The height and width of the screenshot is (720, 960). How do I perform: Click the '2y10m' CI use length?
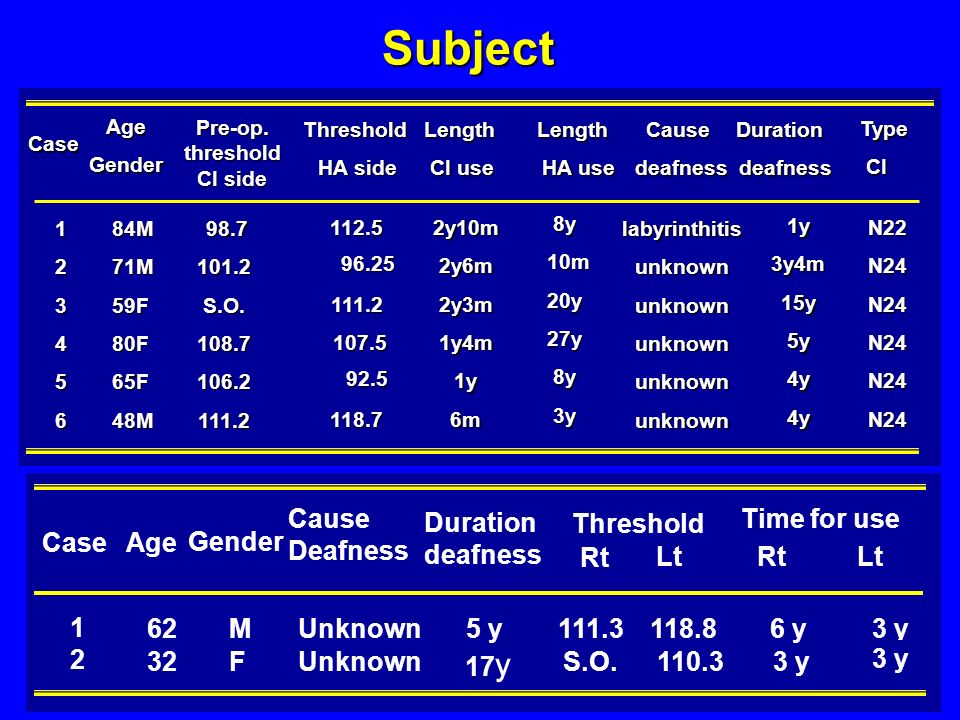click(x=465, y=228)
